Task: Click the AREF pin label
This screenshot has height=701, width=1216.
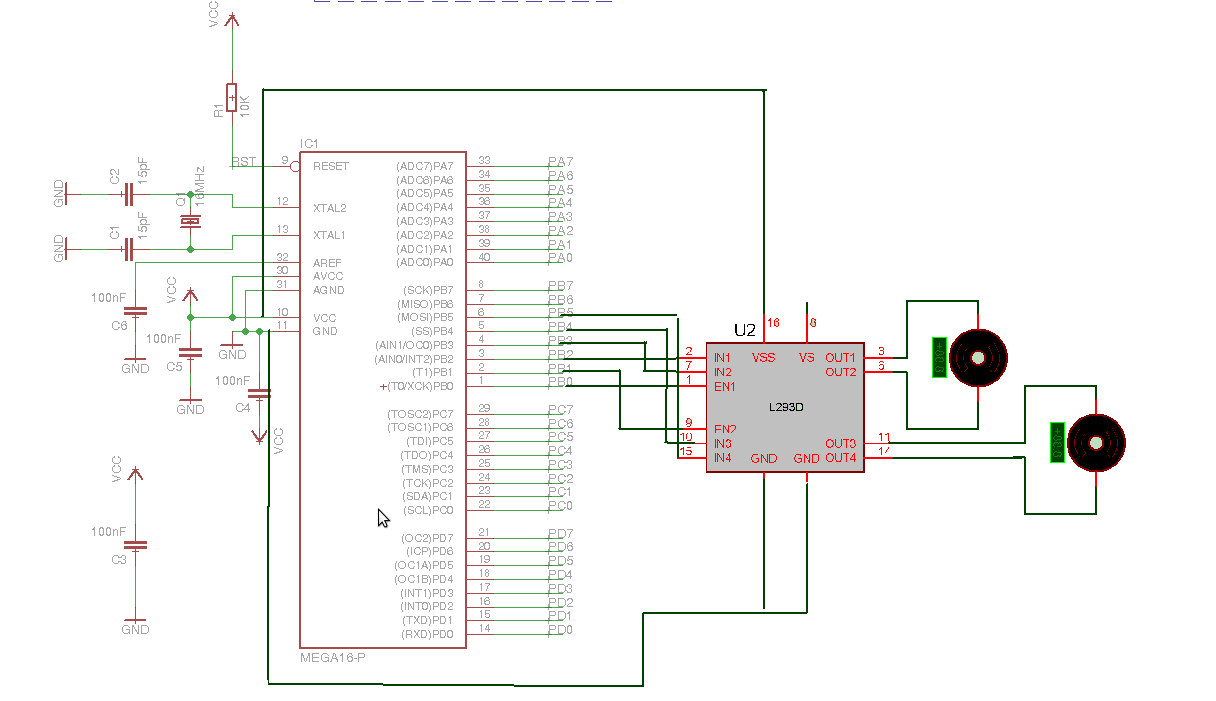Action: point(327,263)
